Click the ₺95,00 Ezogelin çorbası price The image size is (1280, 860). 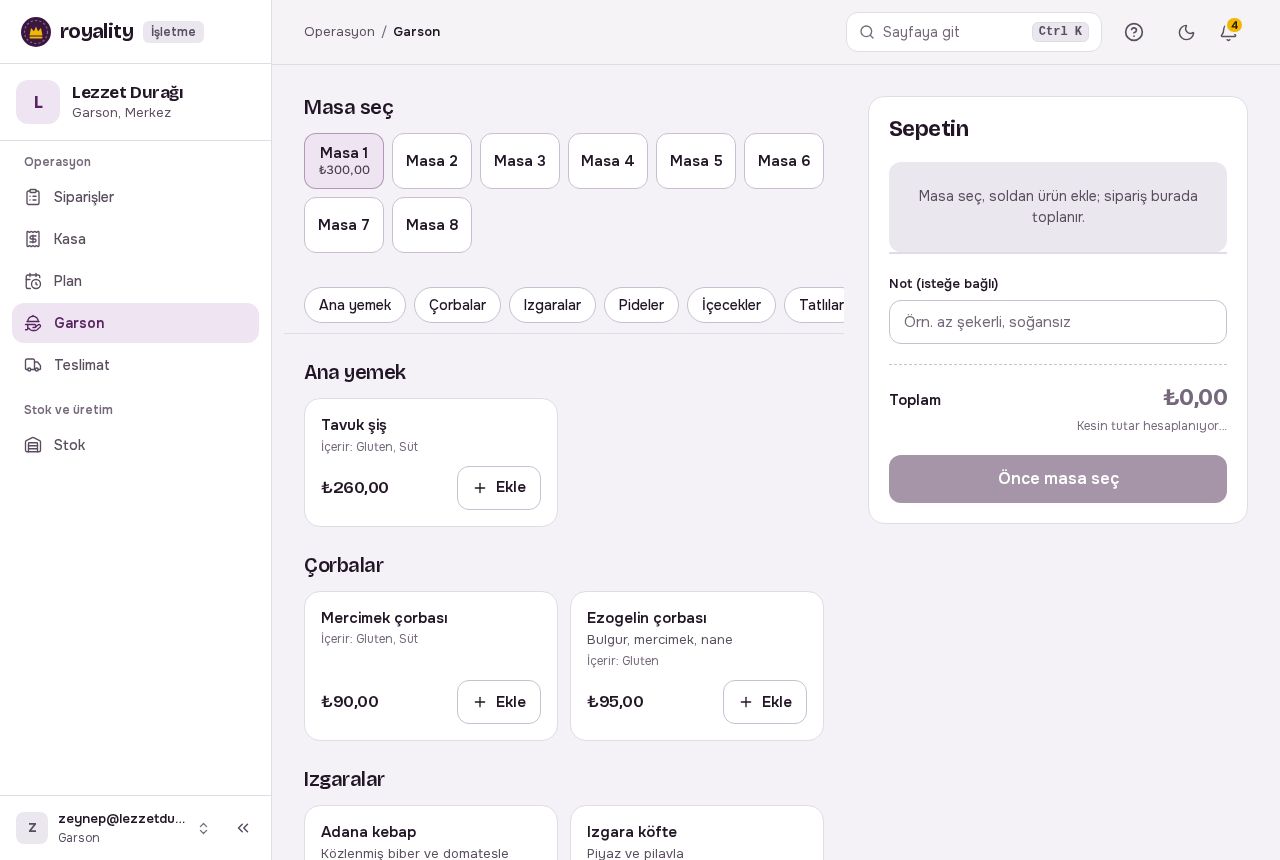coord(615,702)
